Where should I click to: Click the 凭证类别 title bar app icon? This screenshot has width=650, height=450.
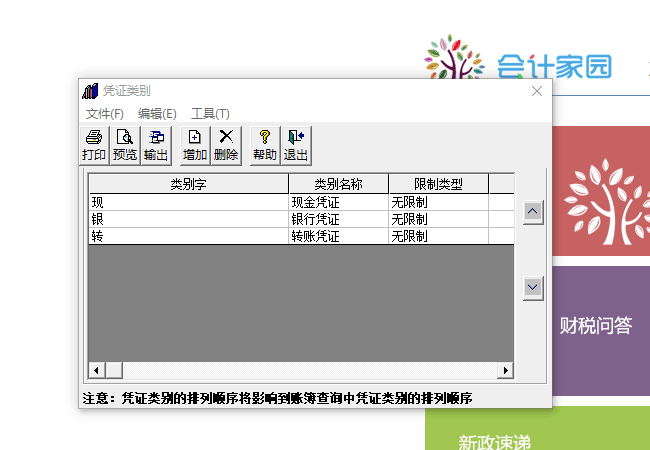pyautogui.click(x=90, y=91)
